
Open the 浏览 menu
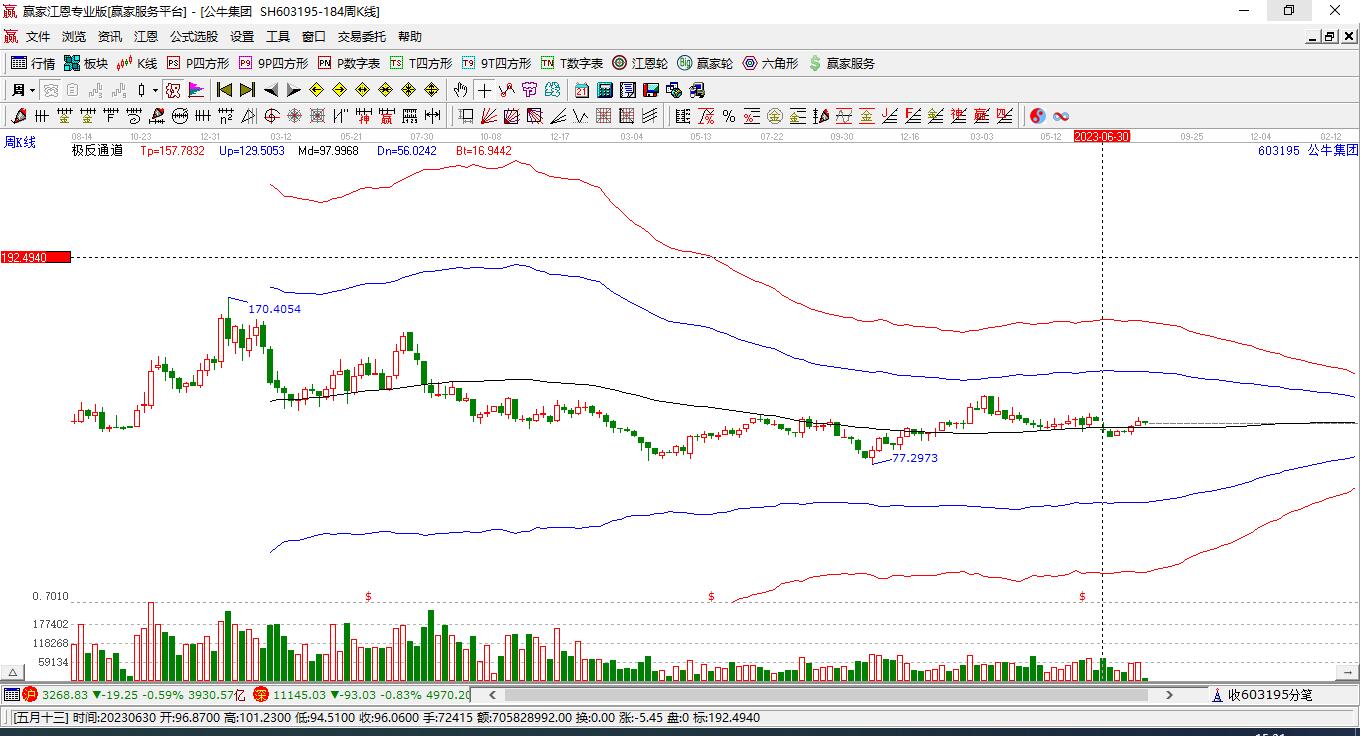(74, 37)
